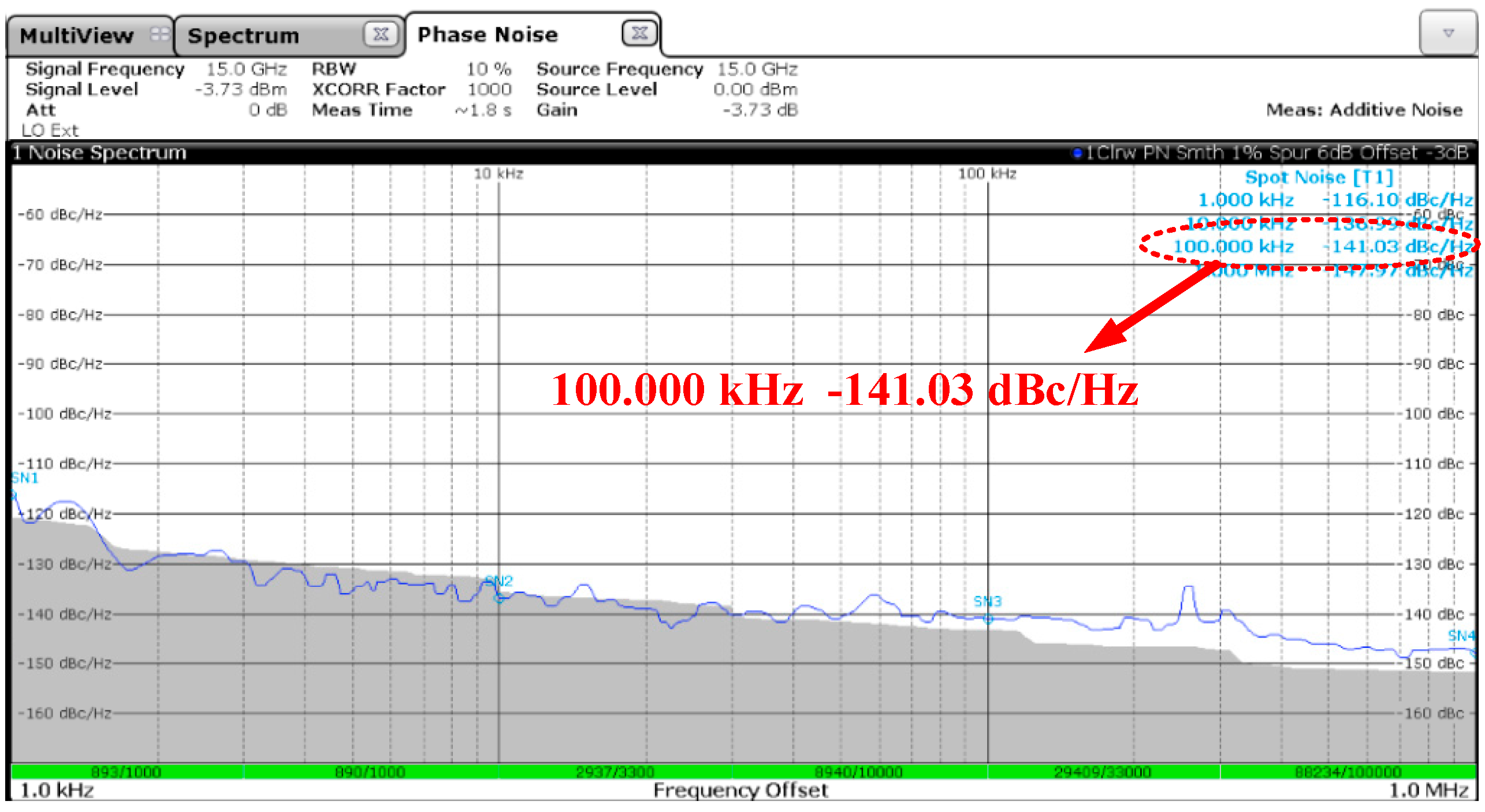Image resolution: width=1485 pixels, height=812 pixels.
Task: Click the 1.0 MHz stop offset label
Action: [1429, 790]
